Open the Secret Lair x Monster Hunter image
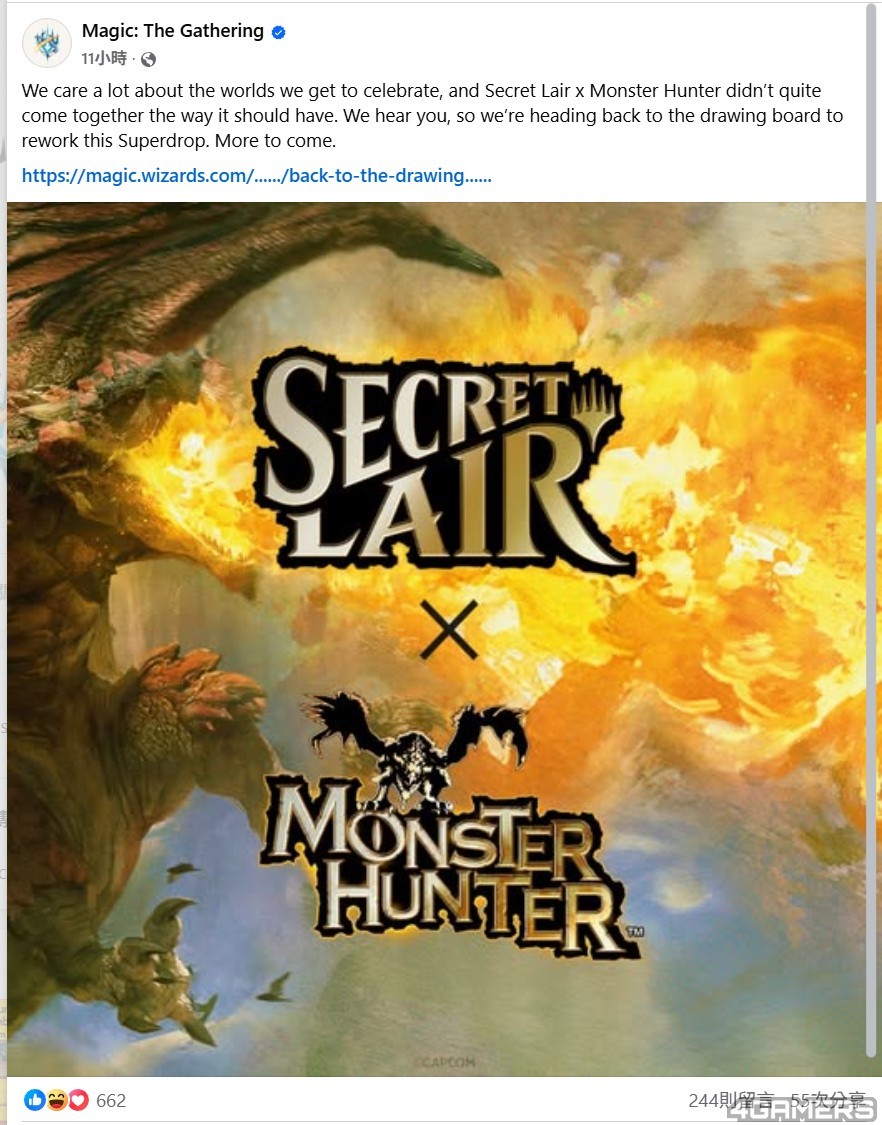This screenshot has width=882, height=1125. coord(436,639)
